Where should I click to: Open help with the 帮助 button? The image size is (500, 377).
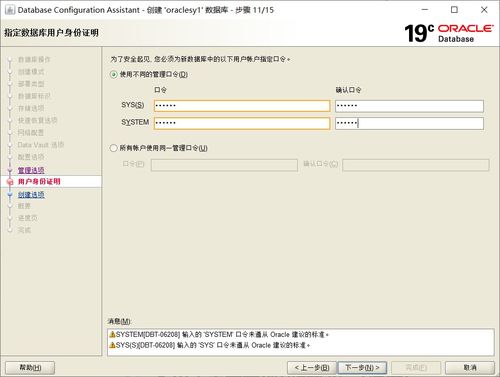coord(30,368)
